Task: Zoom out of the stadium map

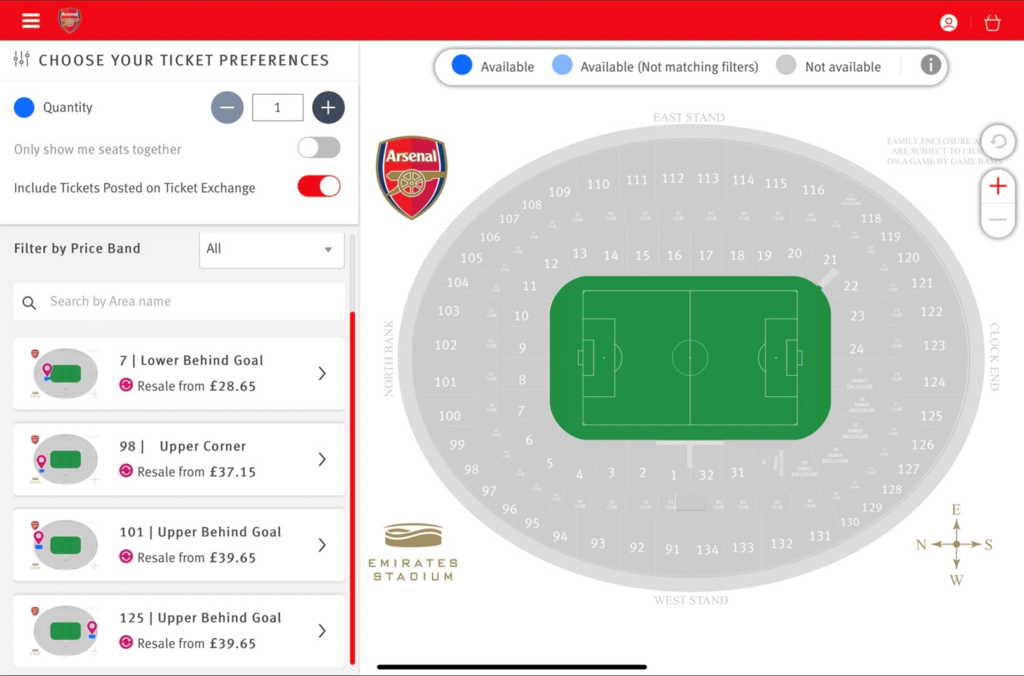Action: click(998, 220)
